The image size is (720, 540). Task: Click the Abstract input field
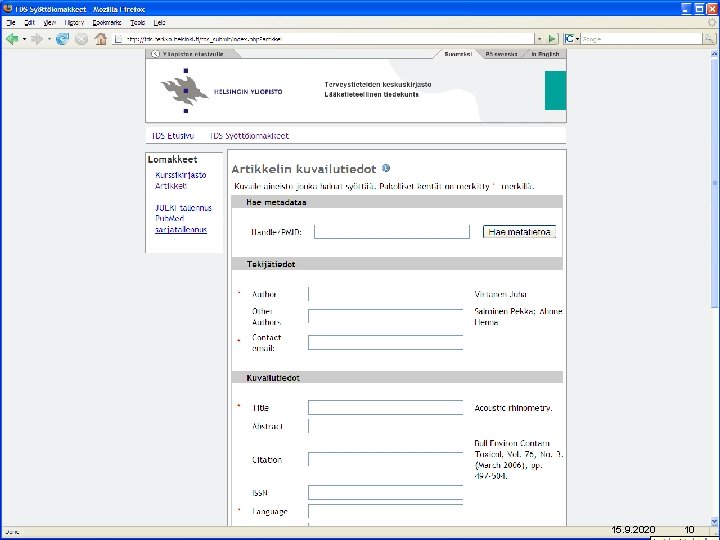click(385, 426)
